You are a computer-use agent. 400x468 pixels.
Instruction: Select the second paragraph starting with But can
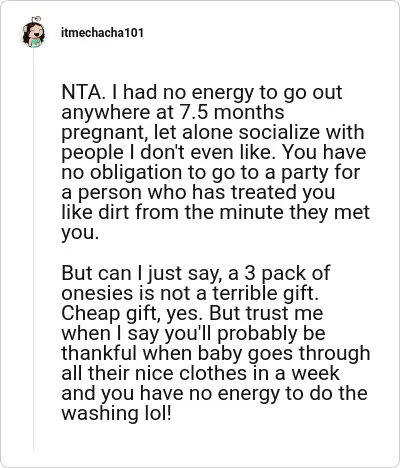click(216, 343)
